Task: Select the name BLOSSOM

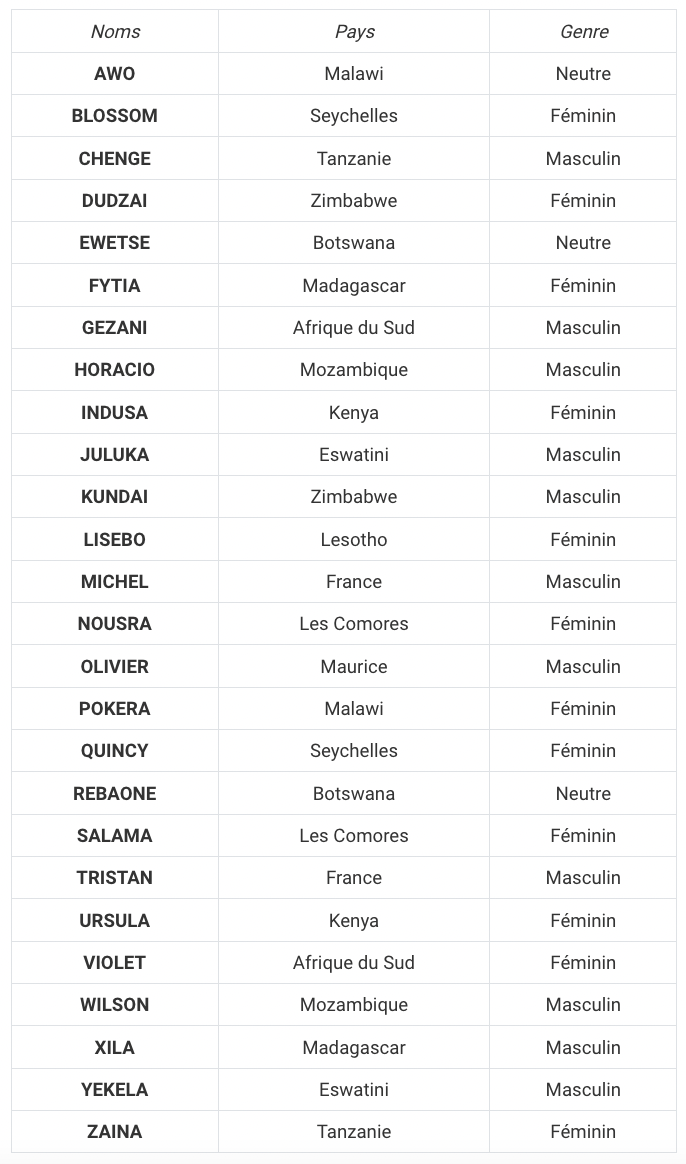Action: click(x=115, y=116)
